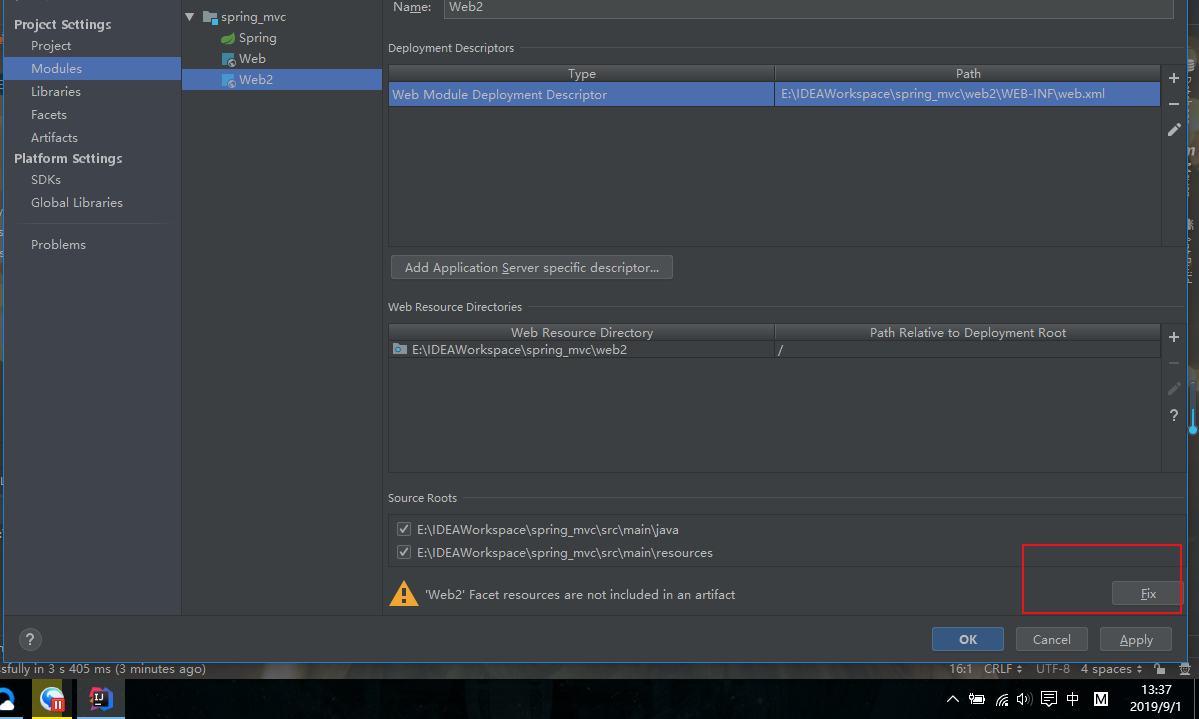The width and height of the screenshot is (1199, 719).
Task: Open the 4 spaces indent dropdown
Action: [1112, 669]
